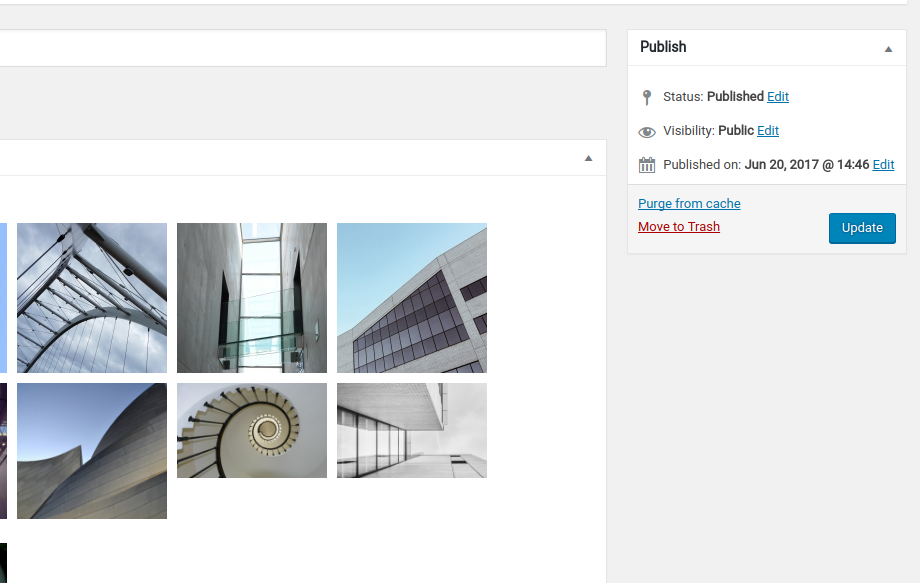The height and width of the screenshot is (583, 920).
Task: Select the partially visible light-blue thumbnail
Action: tap(3, 297)
